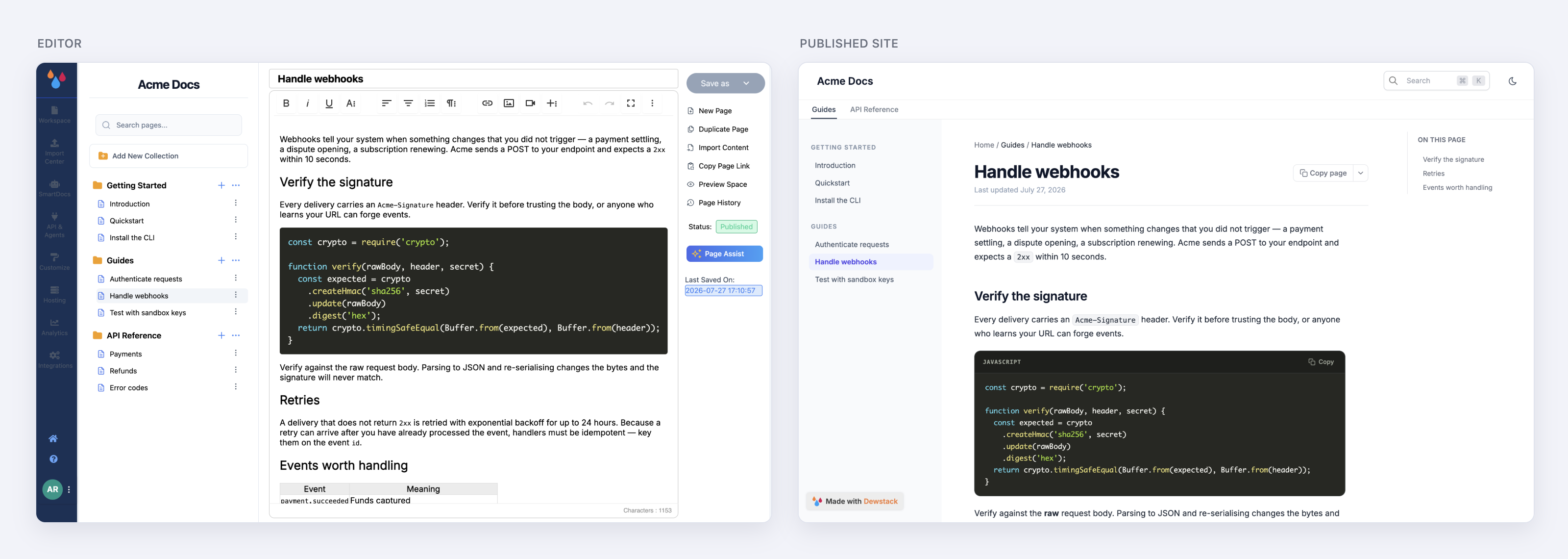Switch to the Guides tab
The width and height of the screenshot is (1568, 559).
point(824,110)
